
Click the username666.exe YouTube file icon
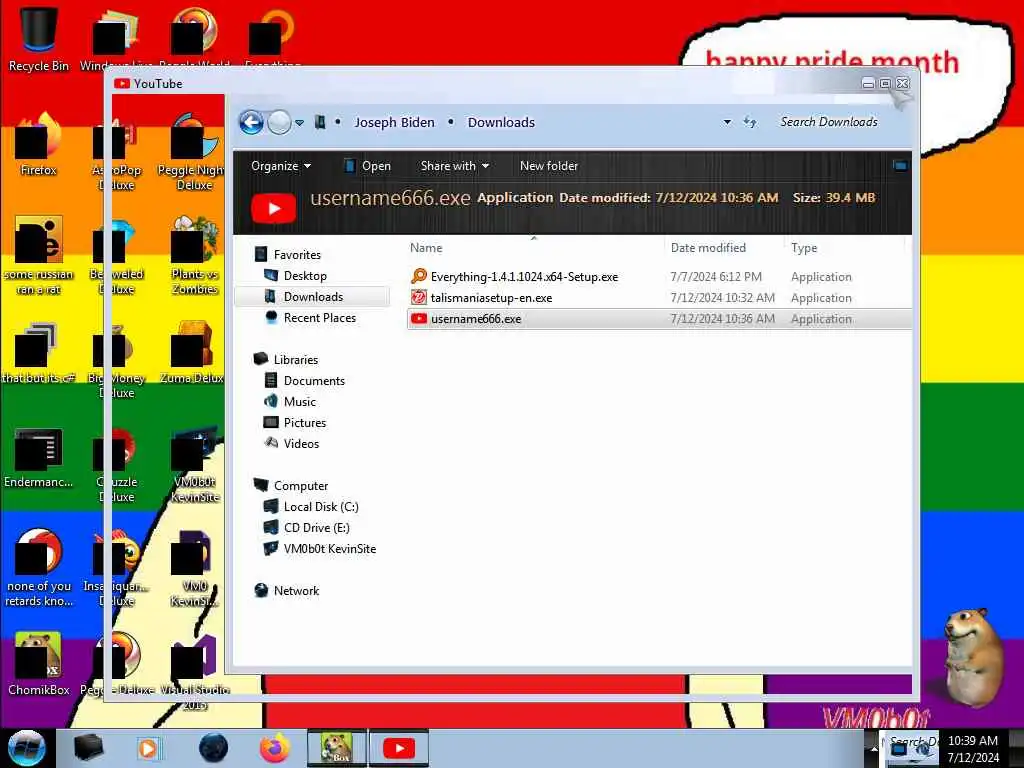(x=419, y=319)
